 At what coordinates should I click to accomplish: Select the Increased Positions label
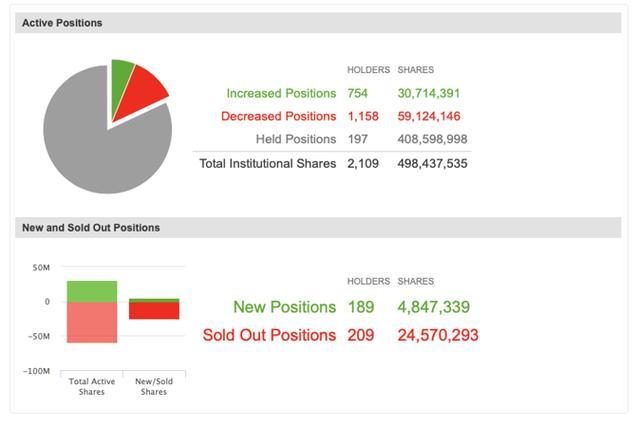pos(281,93)
